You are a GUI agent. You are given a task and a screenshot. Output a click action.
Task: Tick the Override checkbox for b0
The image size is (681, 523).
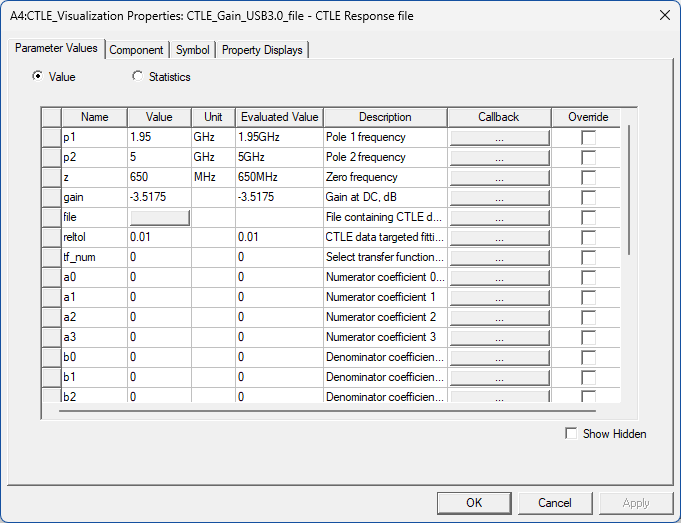(588, 357)
